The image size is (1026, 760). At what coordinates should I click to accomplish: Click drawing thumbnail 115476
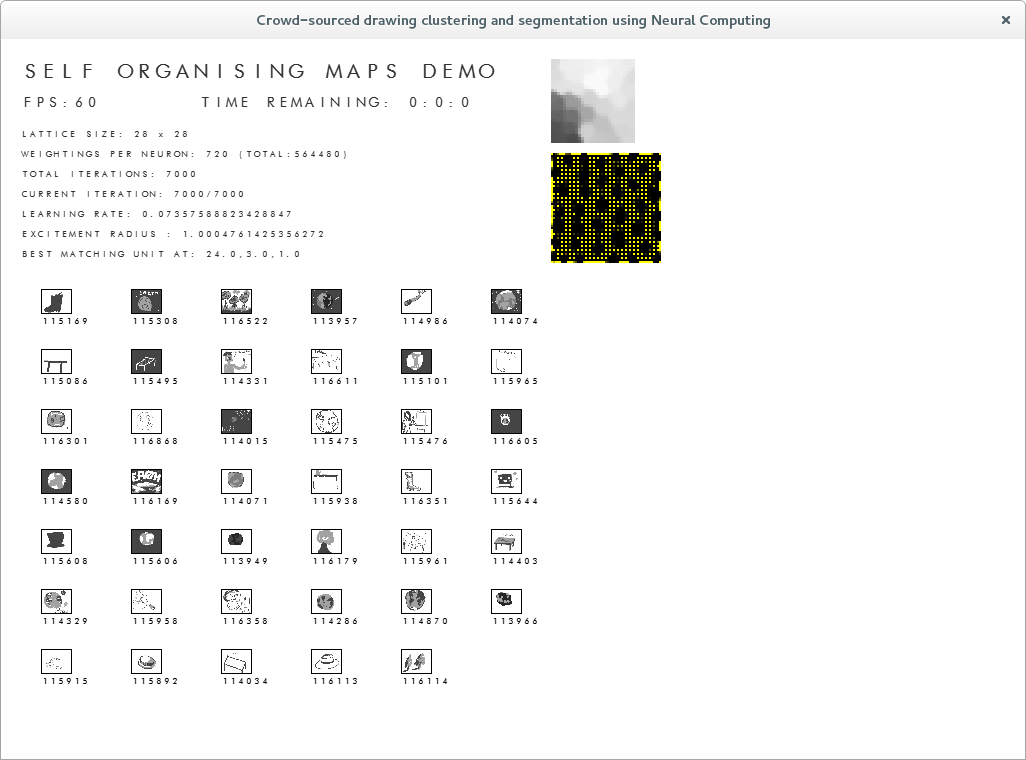point(416,422)
